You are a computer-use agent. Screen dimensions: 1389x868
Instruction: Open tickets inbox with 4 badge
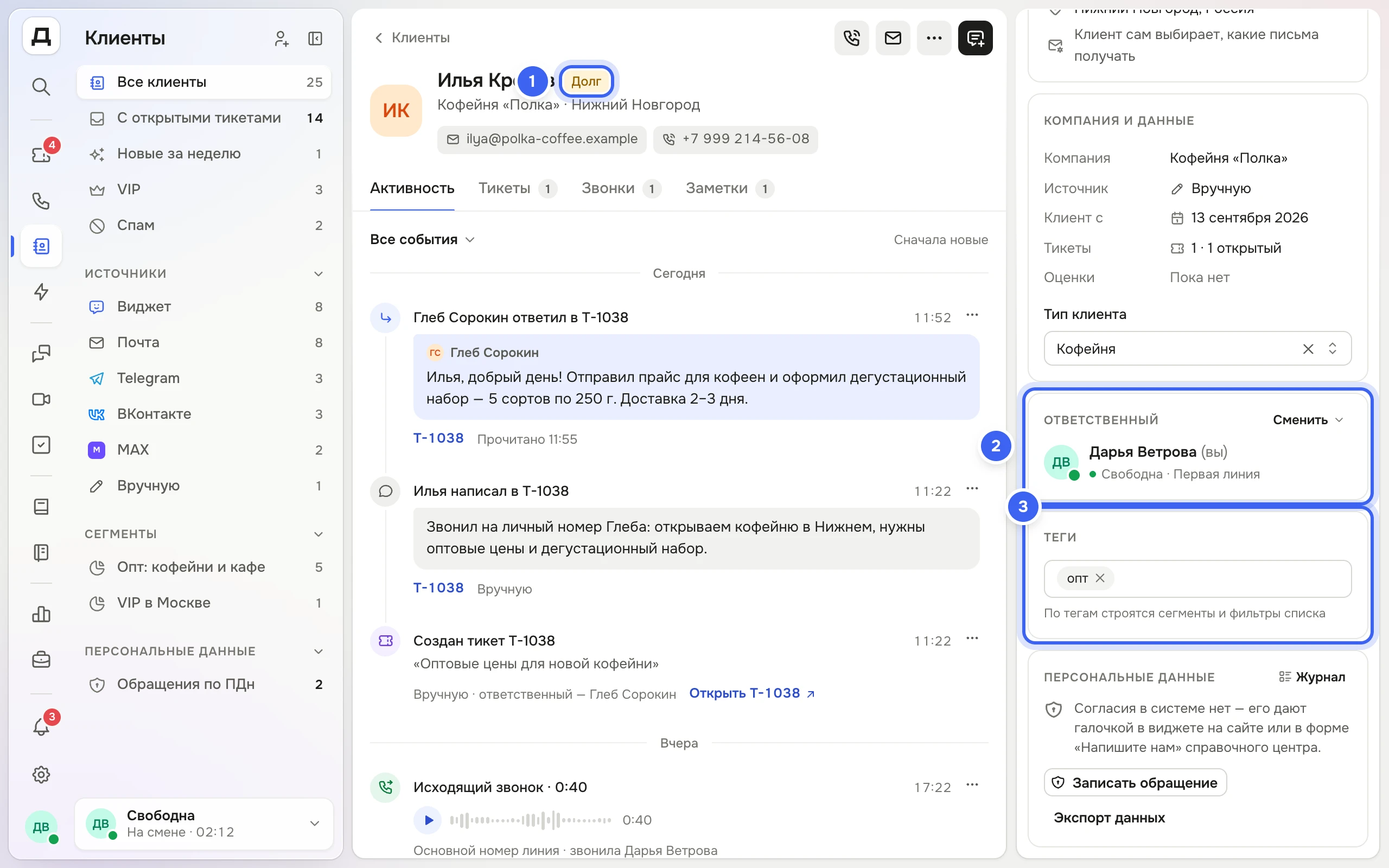click(x=41, y=155)
